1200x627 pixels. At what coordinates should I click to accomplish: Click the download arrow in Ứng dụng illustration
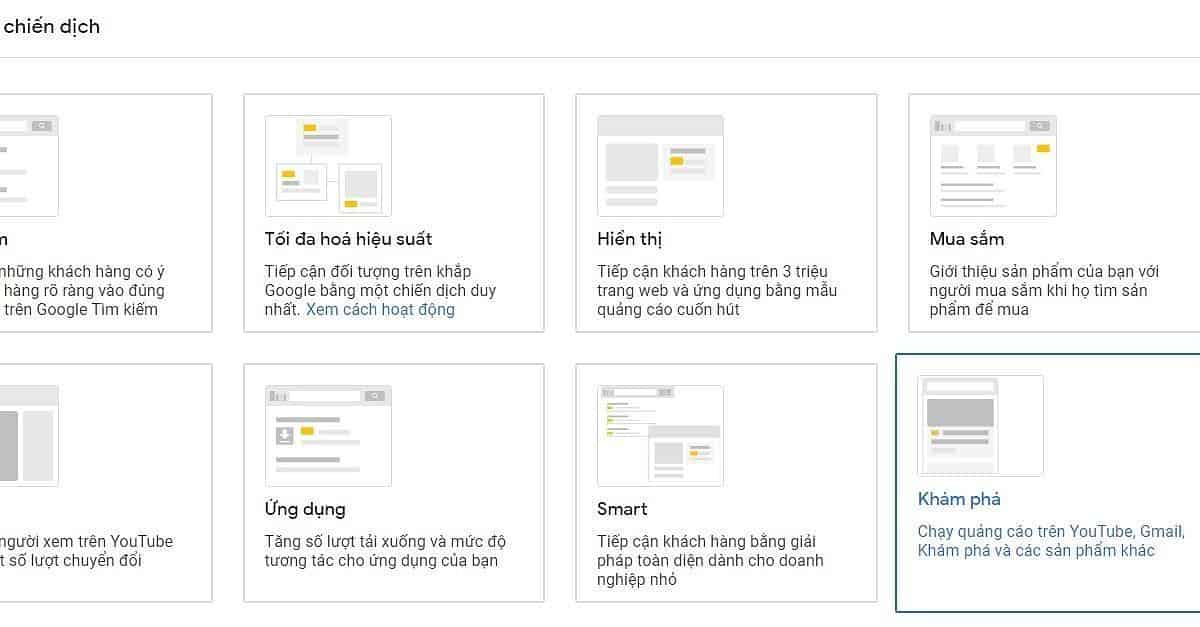click(x=284, y=435)
